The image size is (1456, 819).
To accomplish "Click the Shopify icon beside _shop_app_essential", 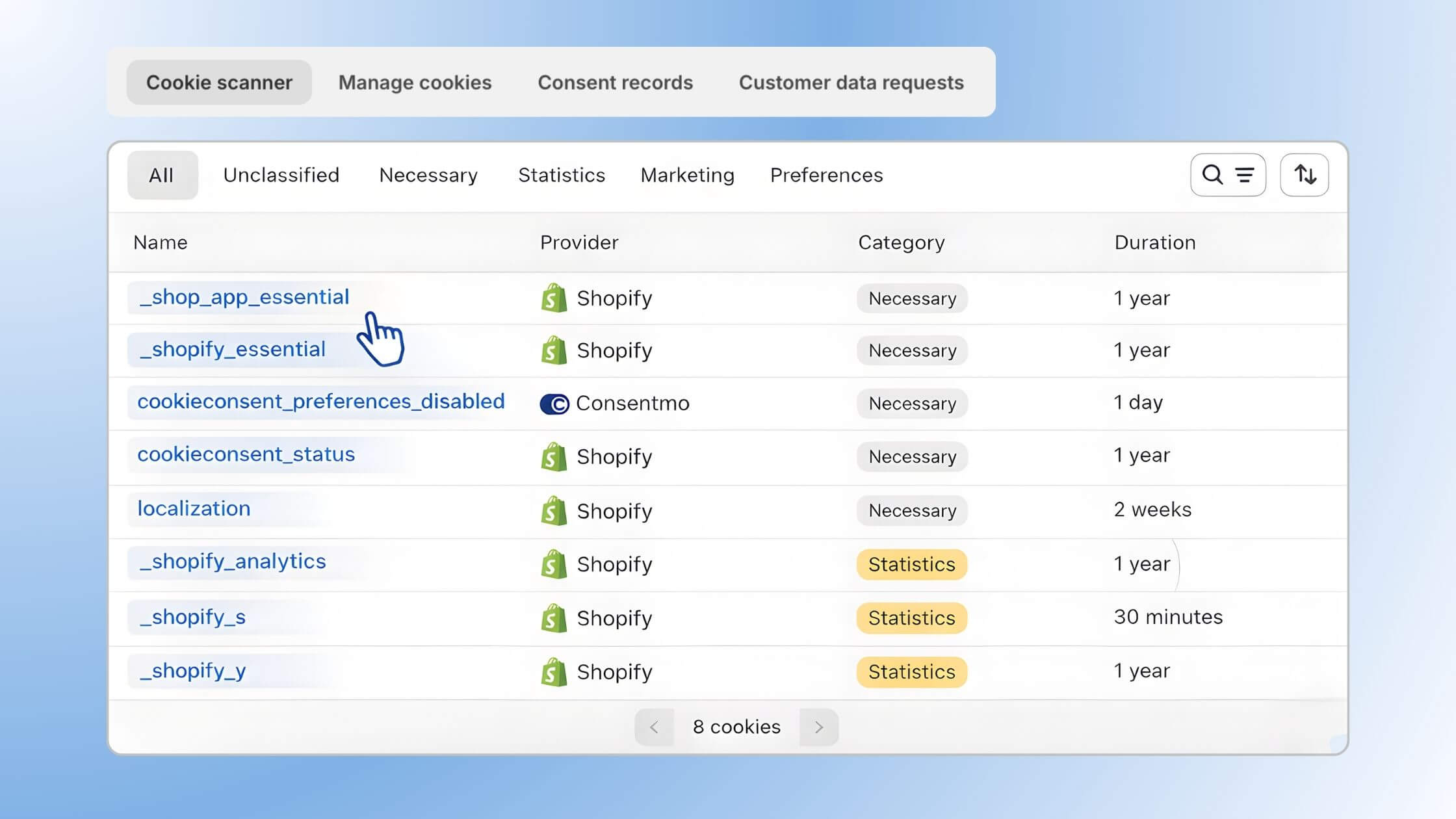I will pyautogui.click(x=553, y=298).
